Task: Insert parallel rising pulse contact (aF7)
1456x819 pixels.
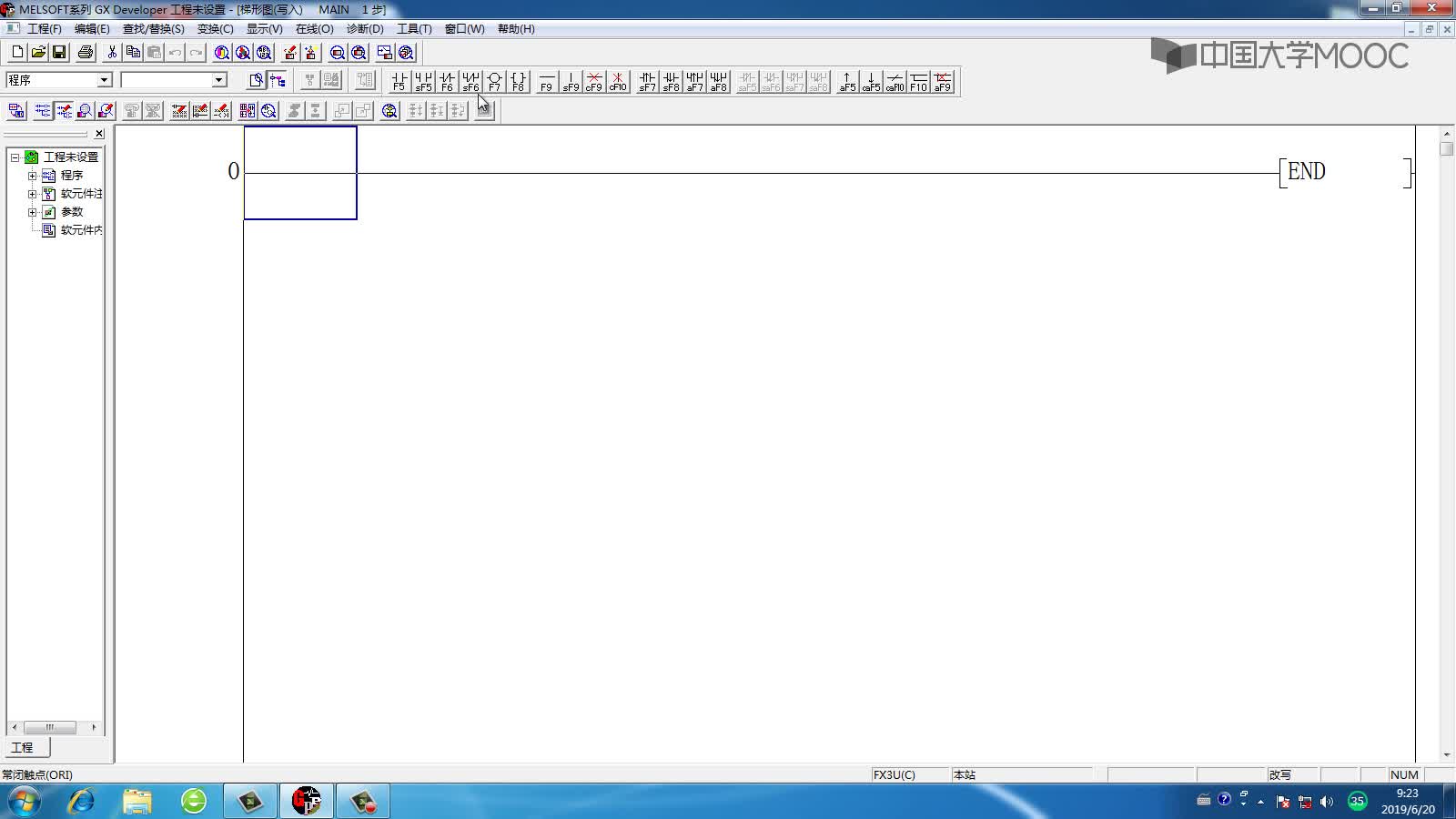Action: tap(694, 82)
